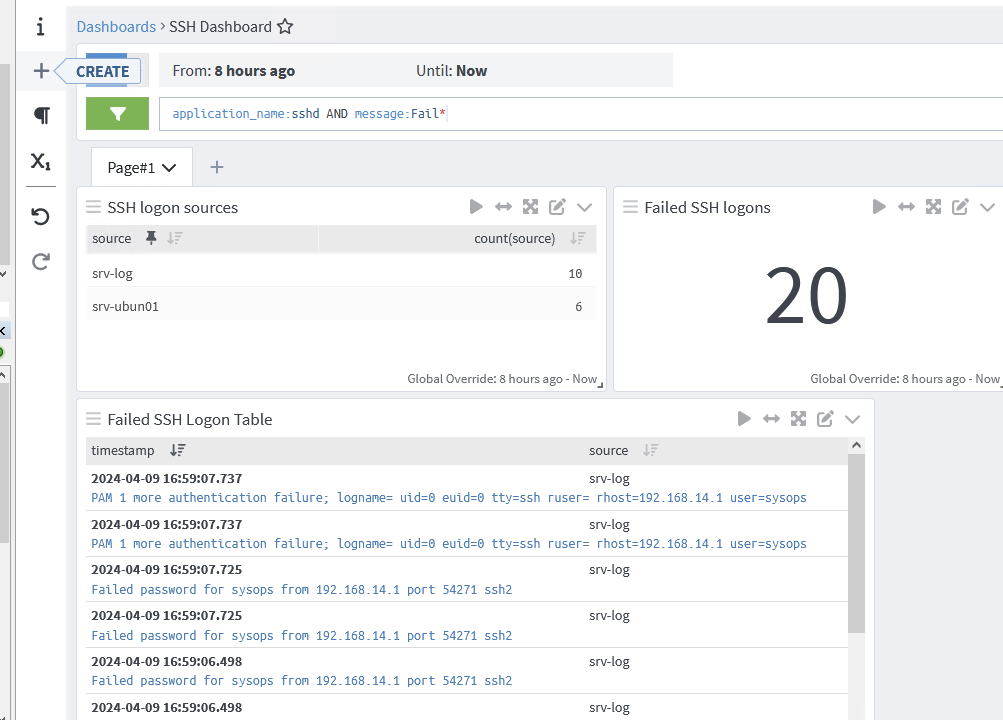Click the plus Create icon in sidebar
Viewport: 1003px width, 720px height.
[x=41, y=70]
